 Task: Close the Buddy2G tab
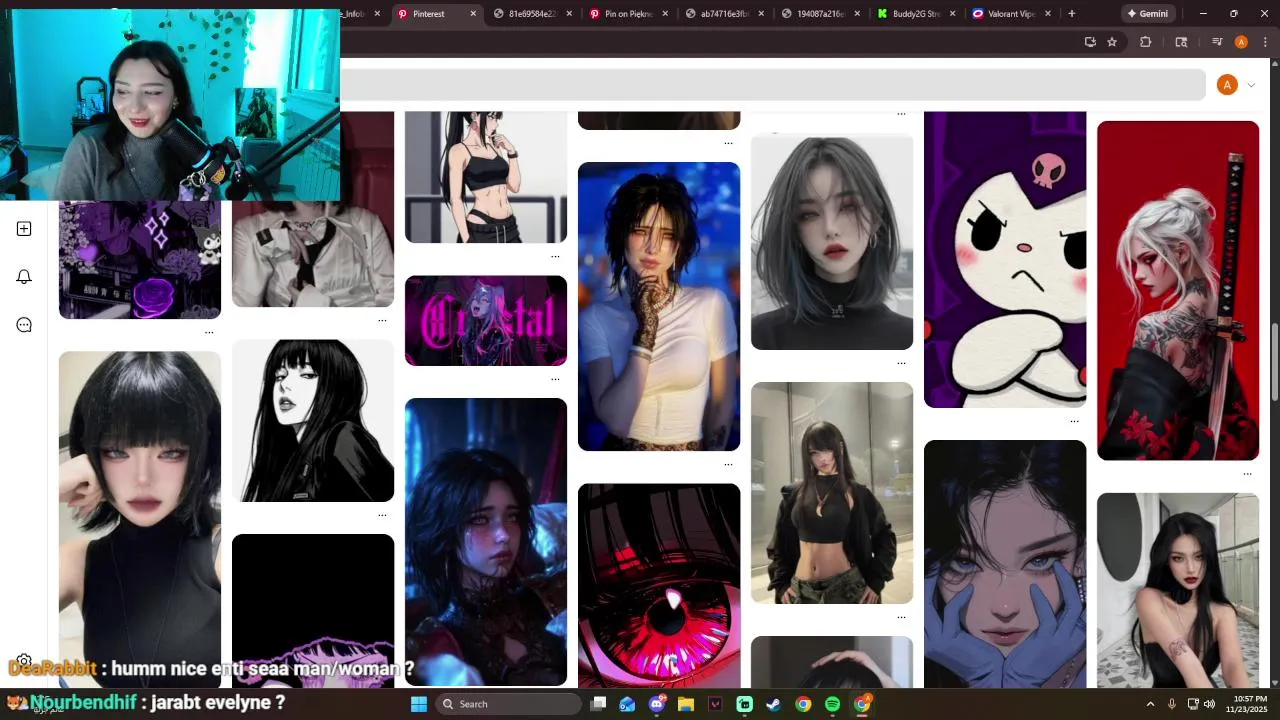click(x=952, y=14)
